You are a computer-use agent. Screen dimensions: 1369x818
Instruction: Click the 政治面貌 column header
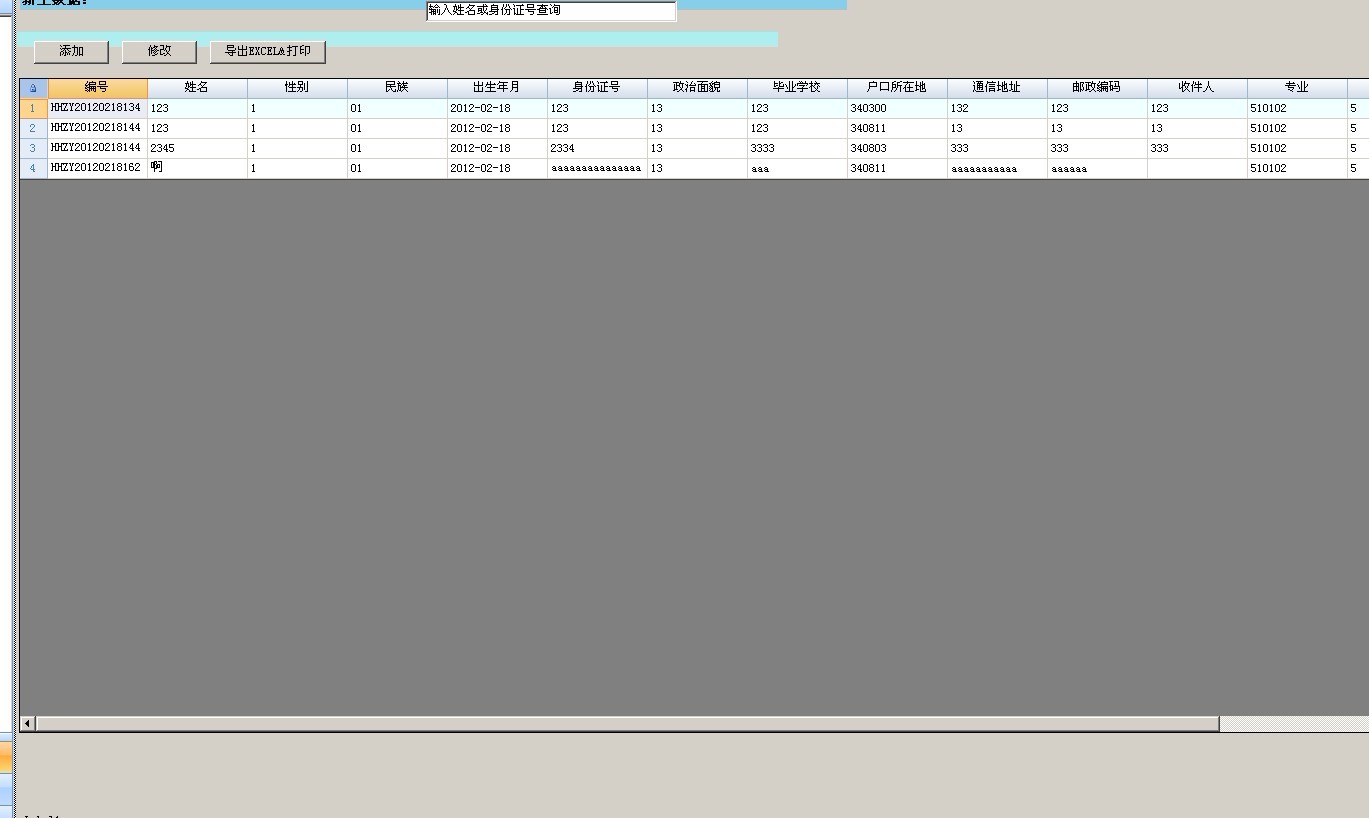(697, 88)
